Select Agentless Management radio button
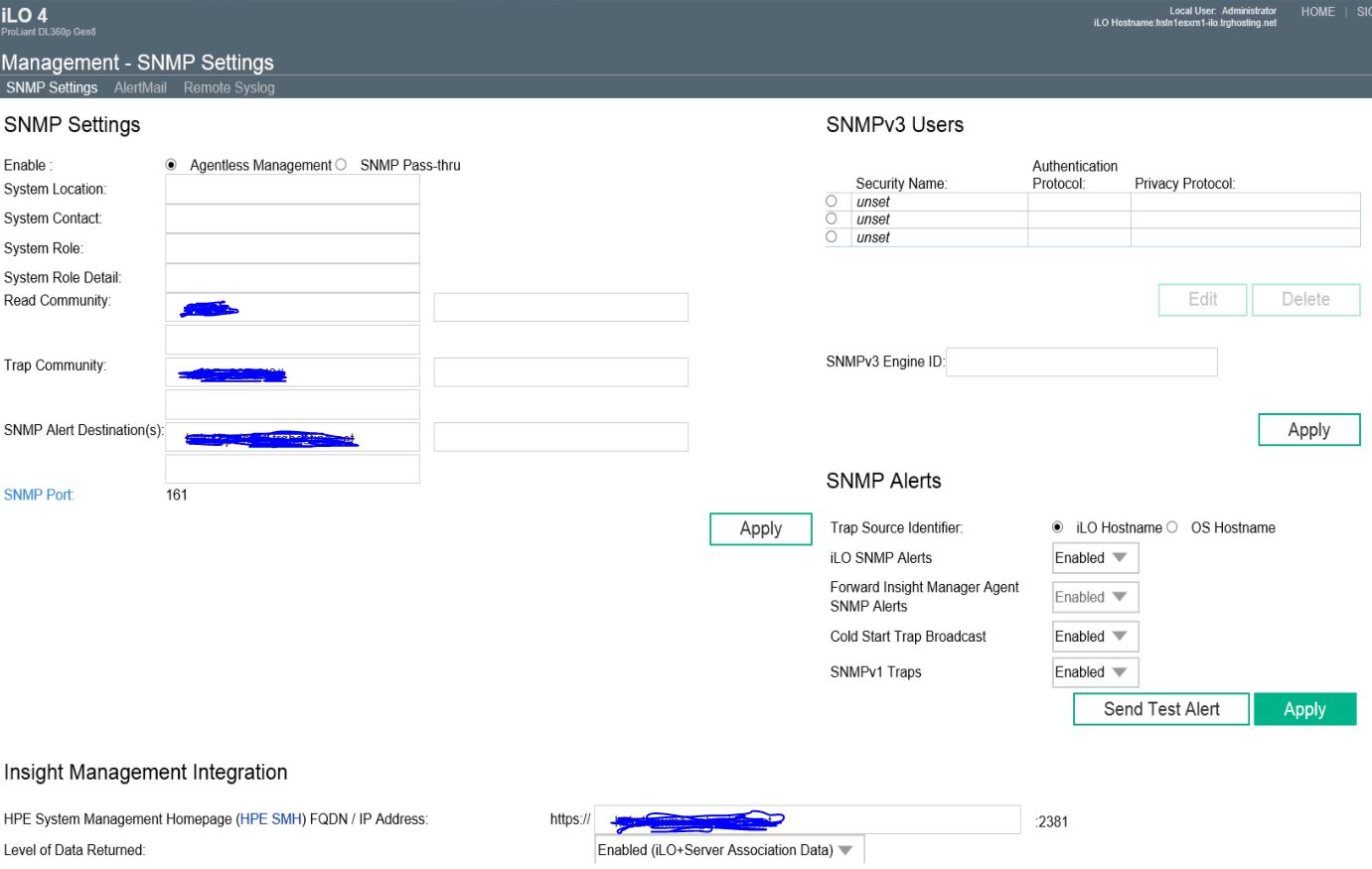Screen dimensions: 1372x869 (x=171, y=165)
